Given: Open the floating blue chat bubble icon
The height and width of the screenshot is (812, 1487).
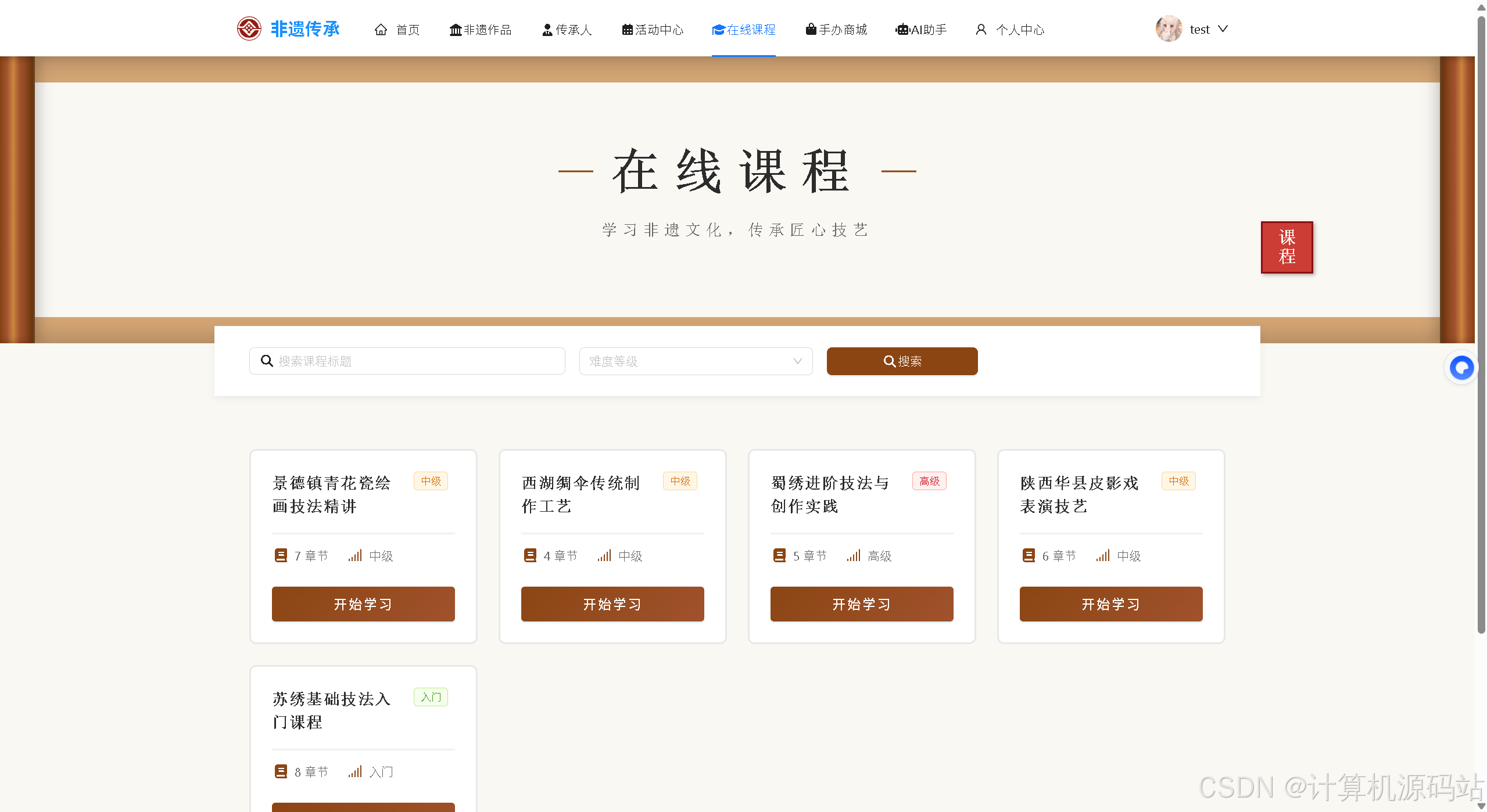Looking at the screenshot, I should pos(1461,367).
